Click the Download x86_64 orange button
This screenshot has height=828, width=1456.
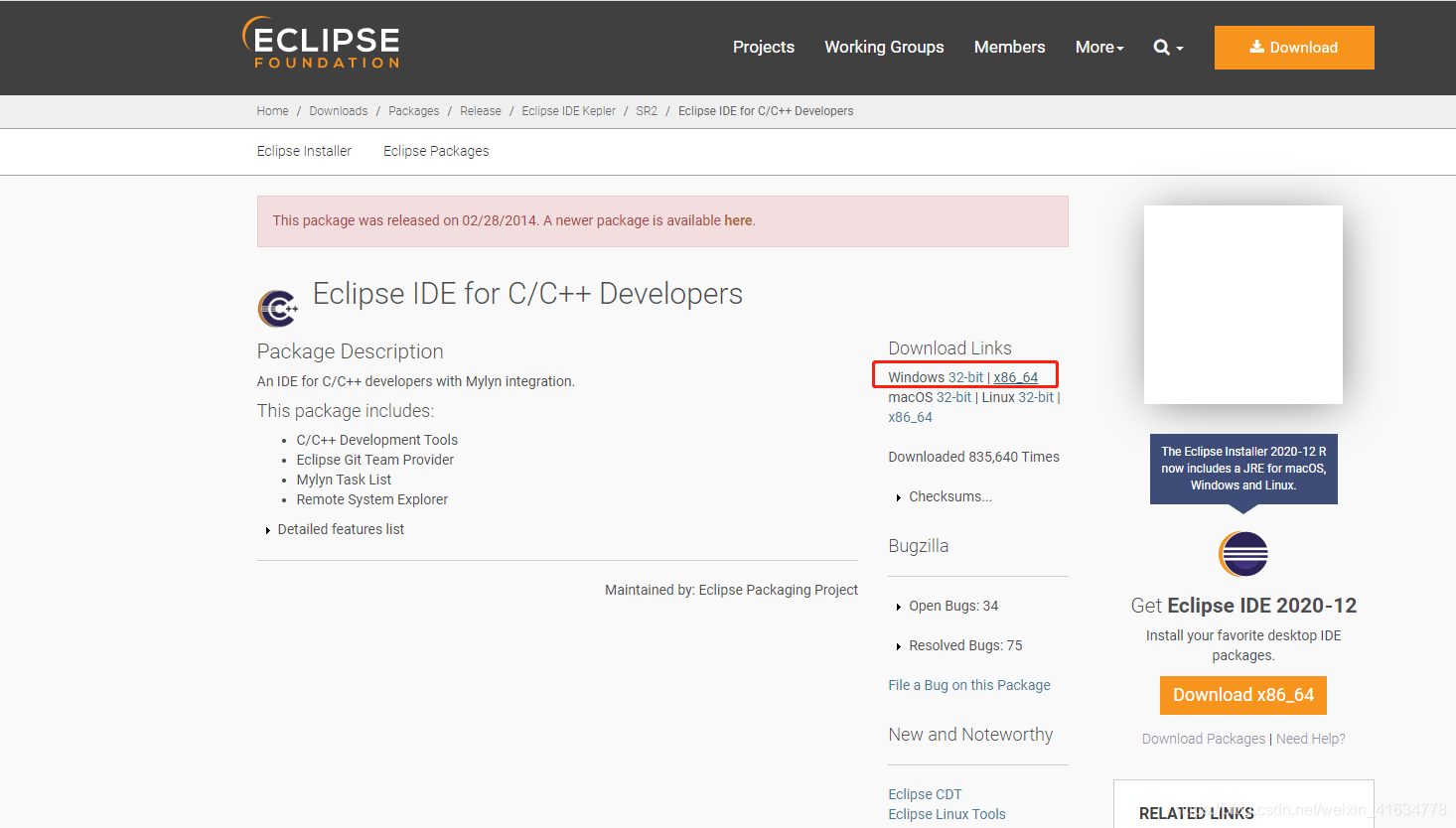pyautogui.click(x=1243, y=695)
